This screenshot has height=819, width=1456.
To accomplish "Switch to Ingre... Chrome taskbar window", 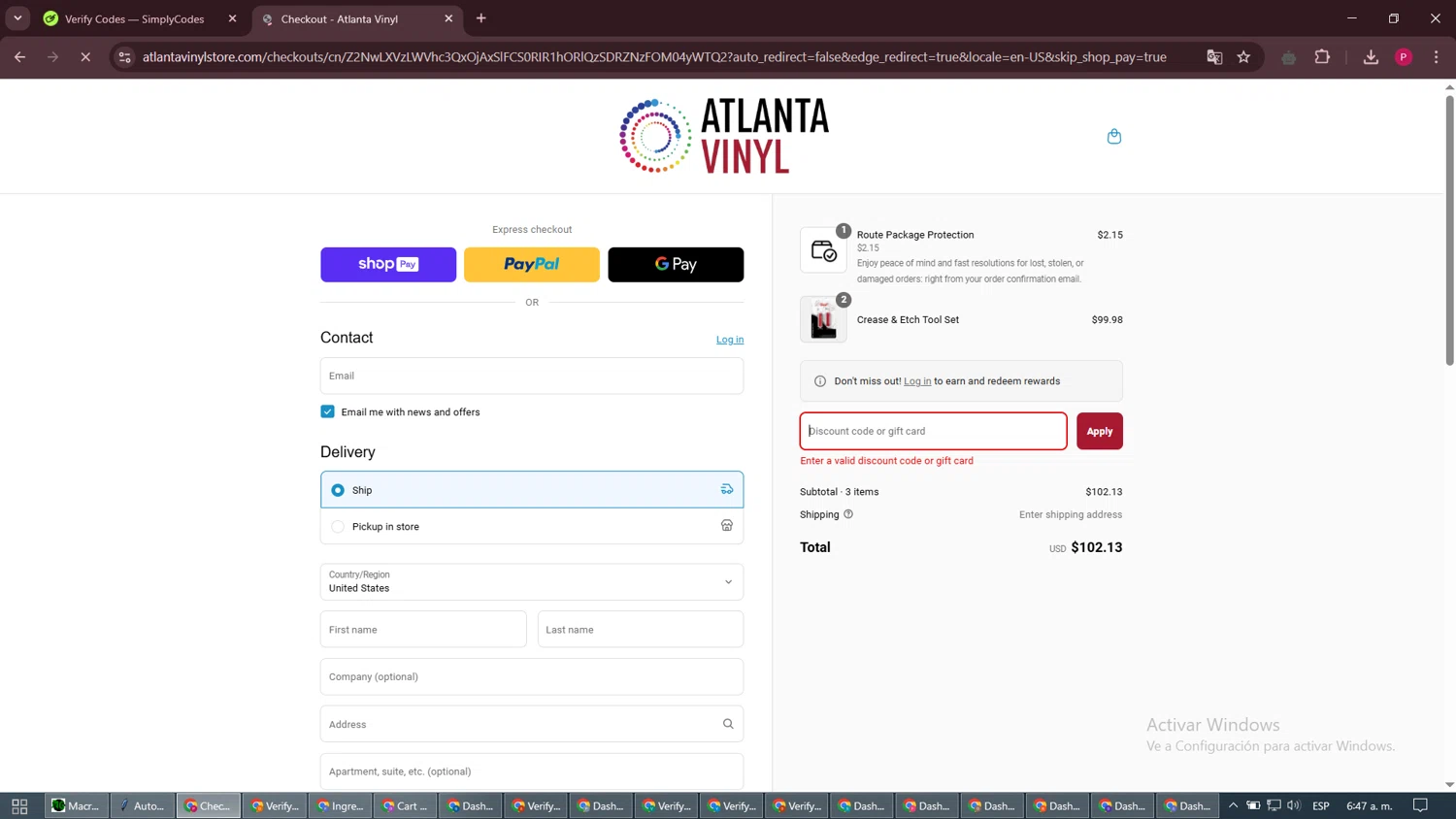I will [x=341, y=805].
